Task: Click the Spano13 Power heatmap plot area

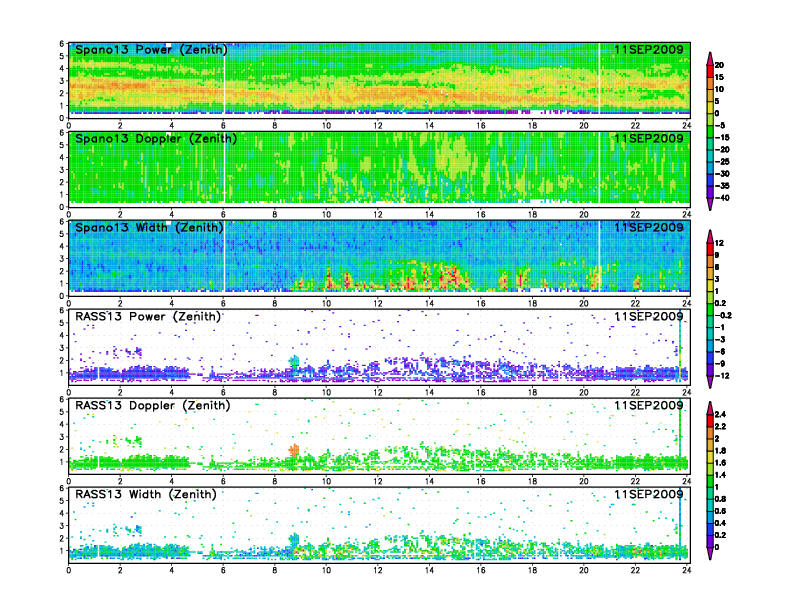Action: click(x=379, y=79)
